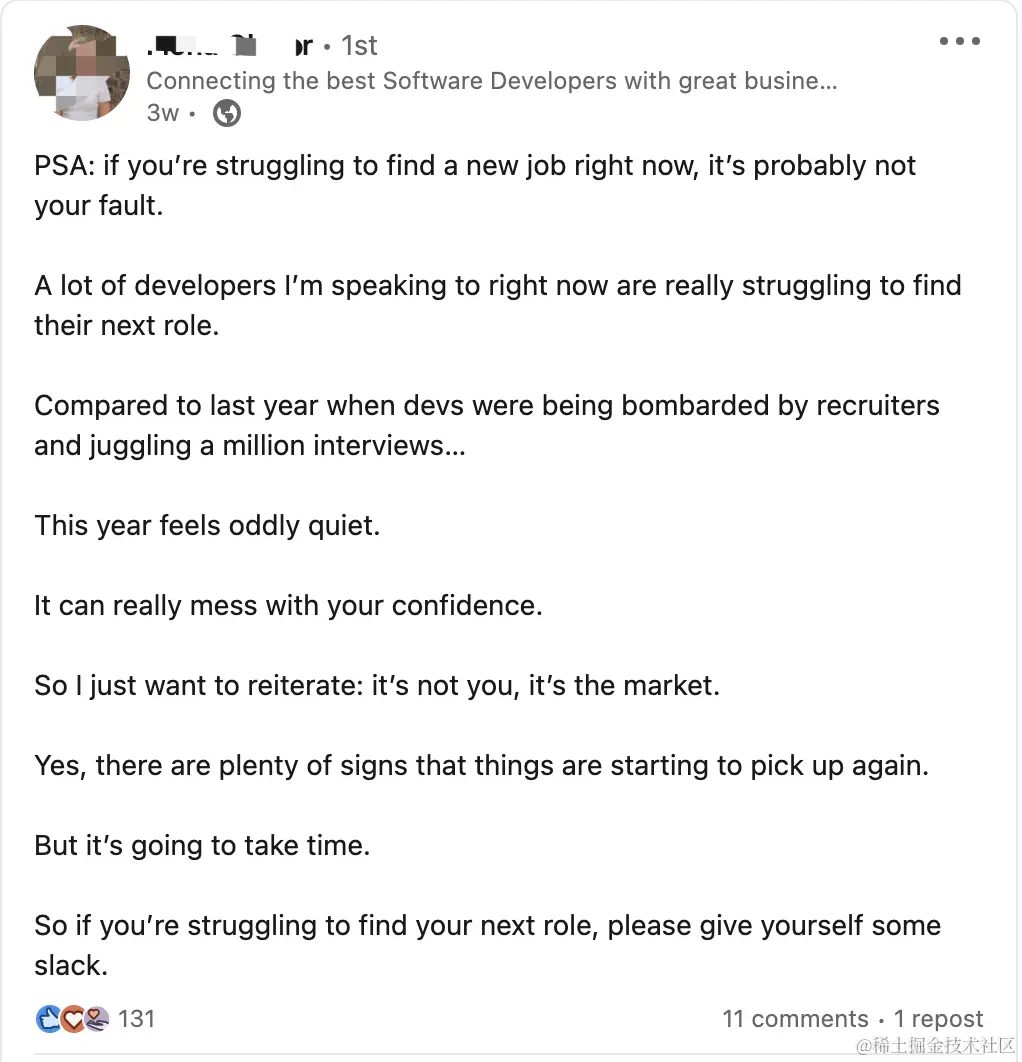The width and height of the screenshot is (1022, 1062).
Task: Click the 稀土掘金技术社区 watermark
Action: pyautogui.click(x=935, y=1045)
